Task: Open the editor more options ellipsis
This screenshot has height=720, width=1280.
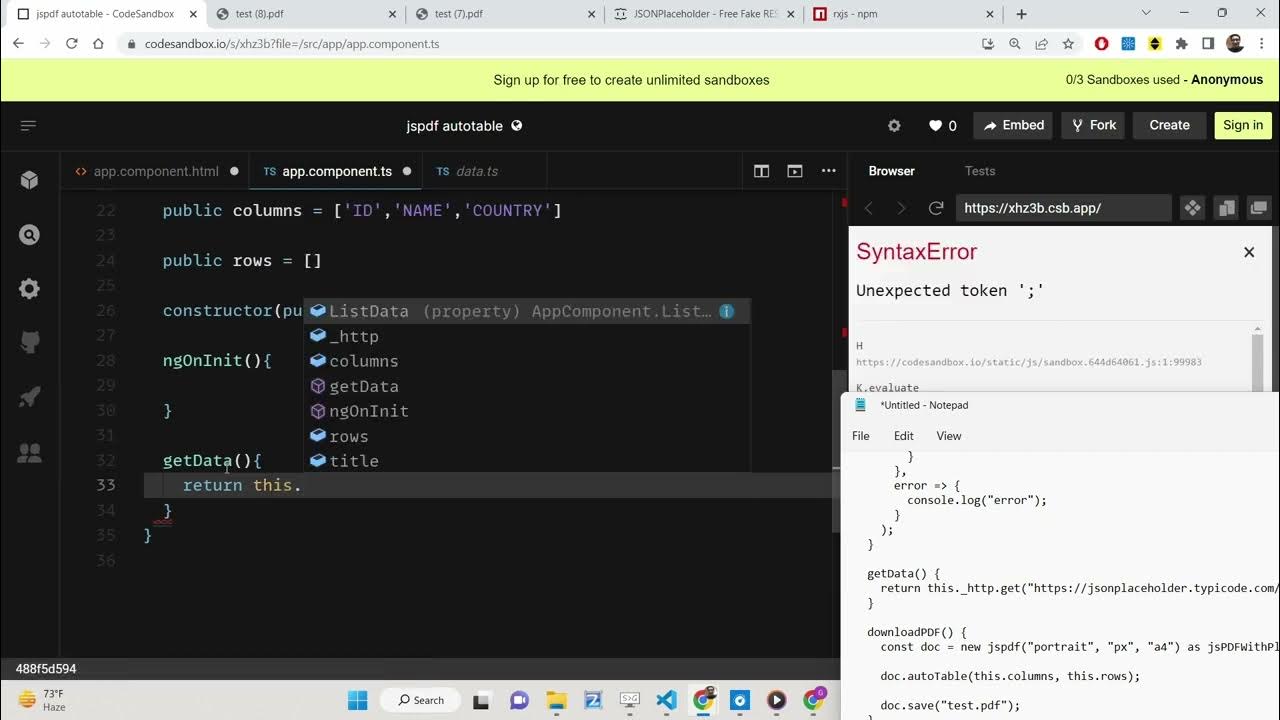Action: click(x=828, y=171)
